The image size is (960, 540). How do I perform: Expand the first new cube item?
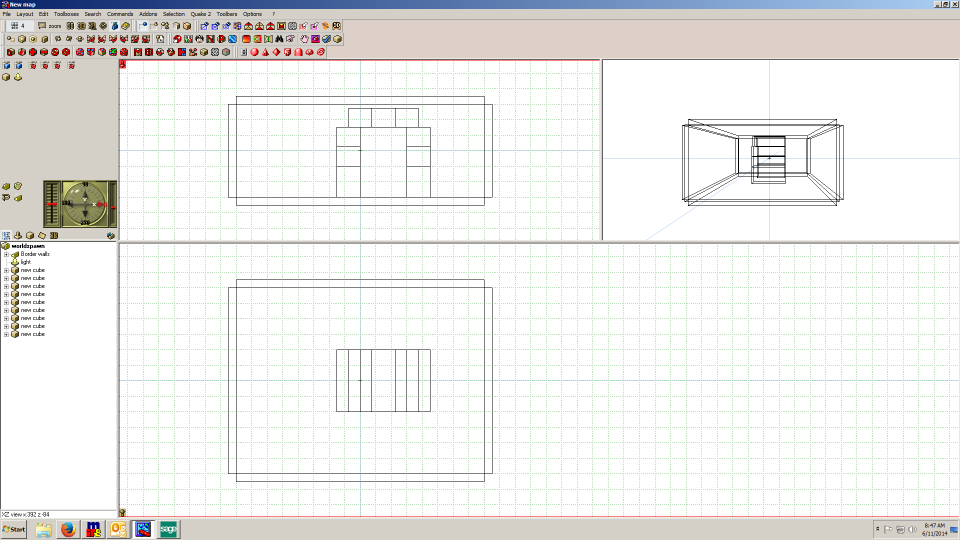(6, 270)
